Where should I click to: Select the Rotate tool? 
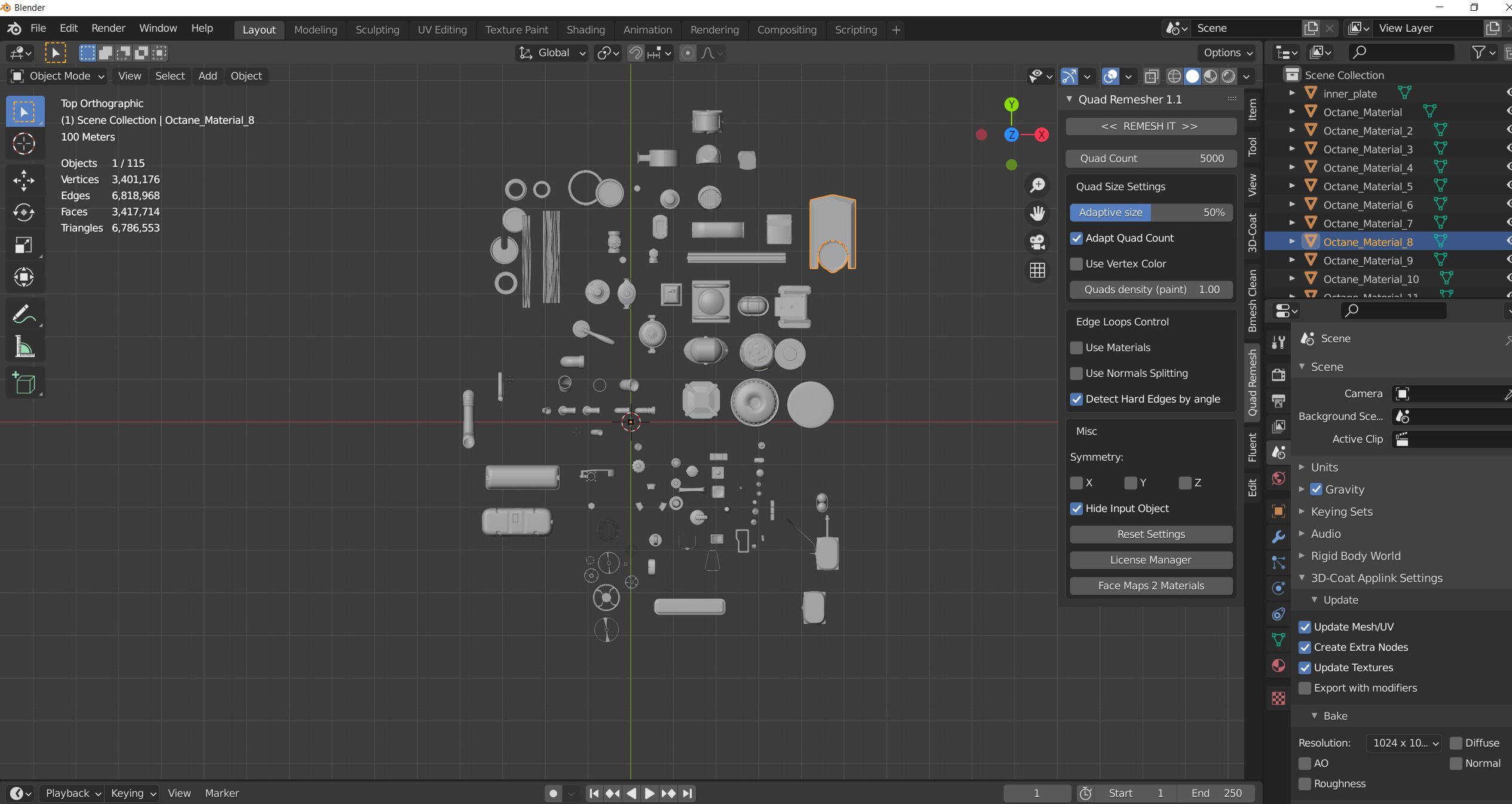click(25, 212)
